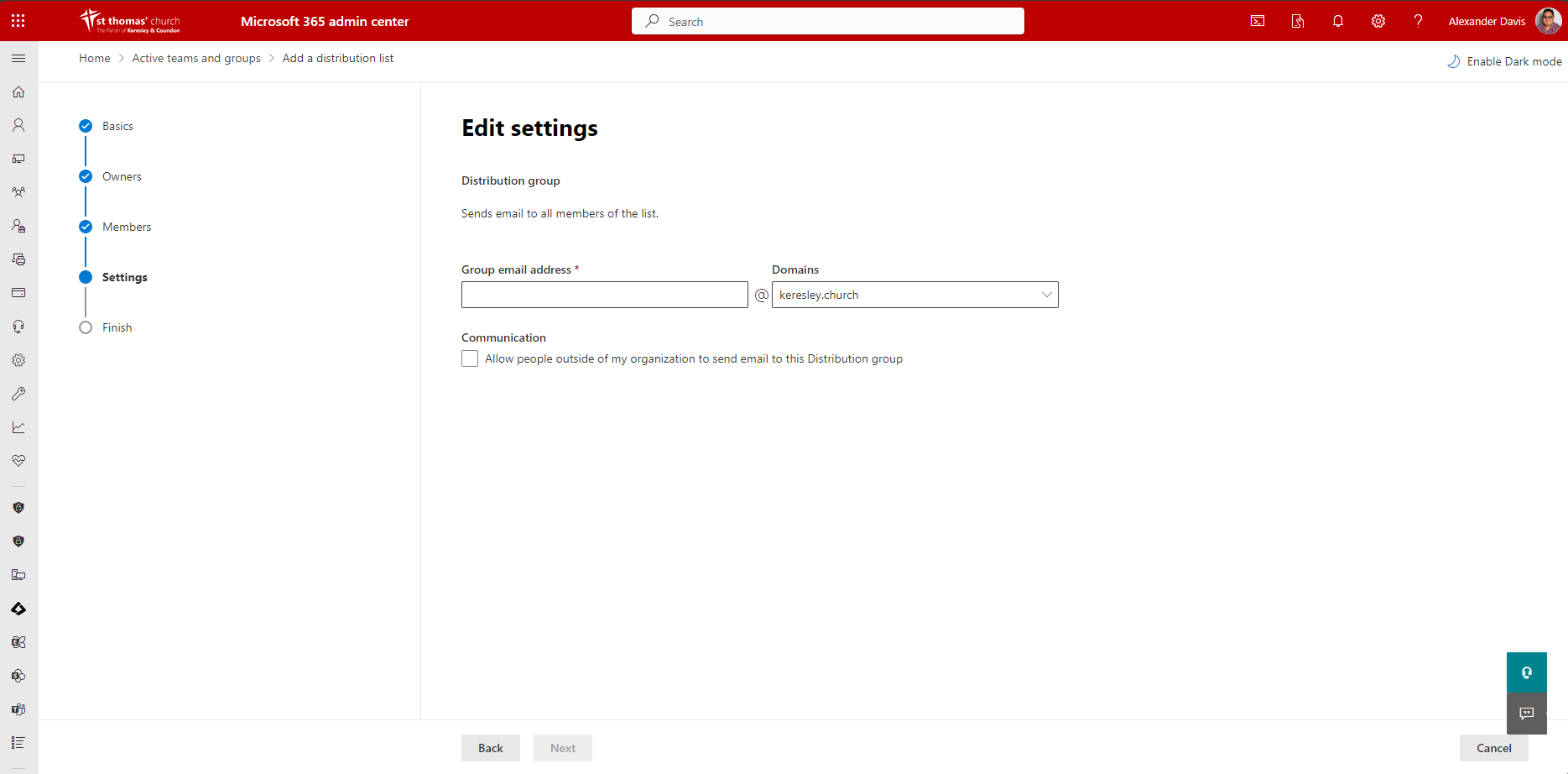Open notifications bell icon
The image size is (1568, 774).
[1338, 21]
